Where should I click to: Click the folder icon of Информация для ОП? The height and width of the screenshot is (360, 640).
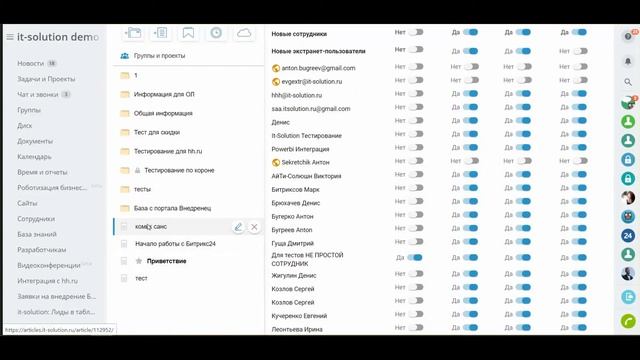[x=124, y=94]
